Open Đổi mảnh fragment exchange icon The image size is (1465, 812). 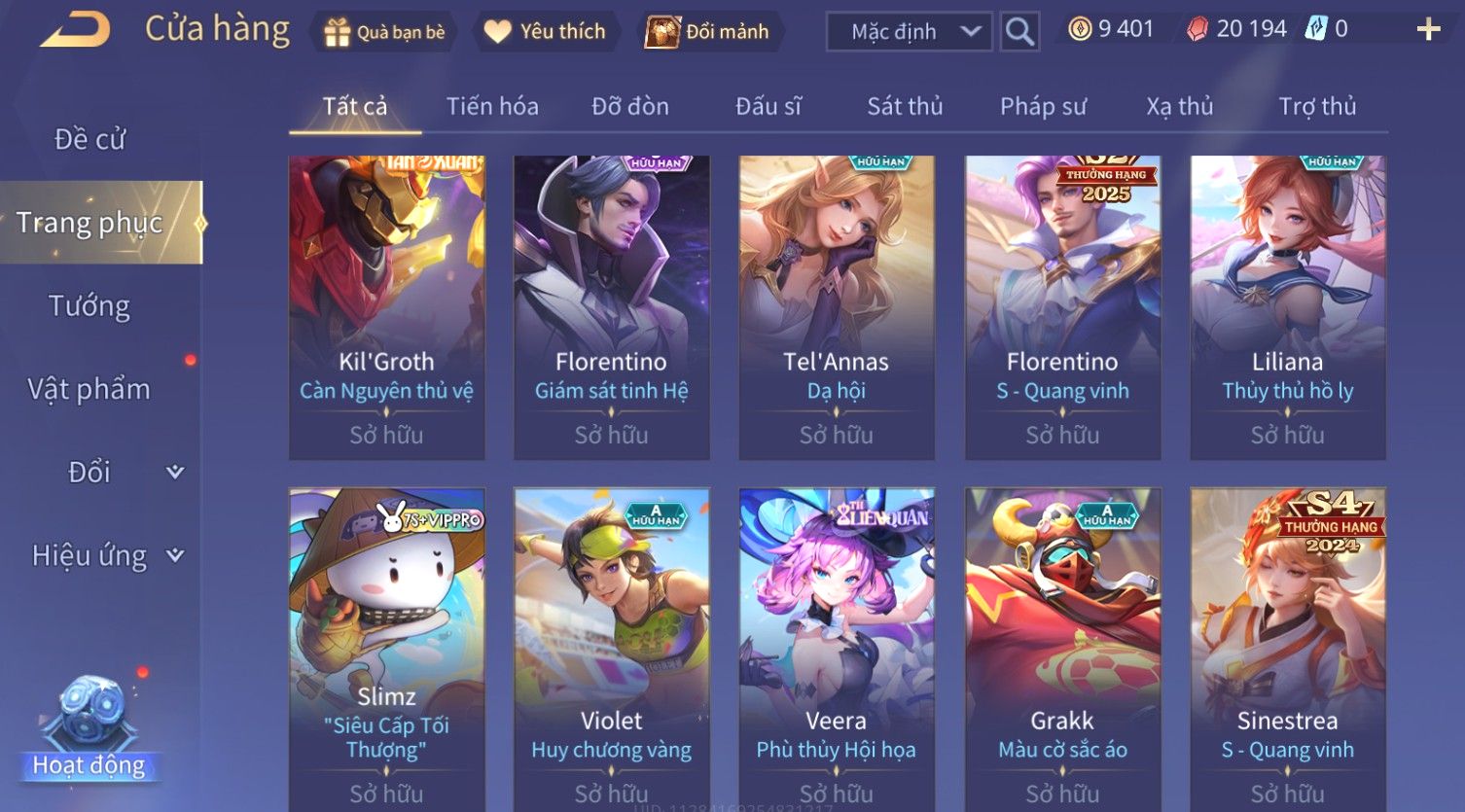click(x=662, y=32)
